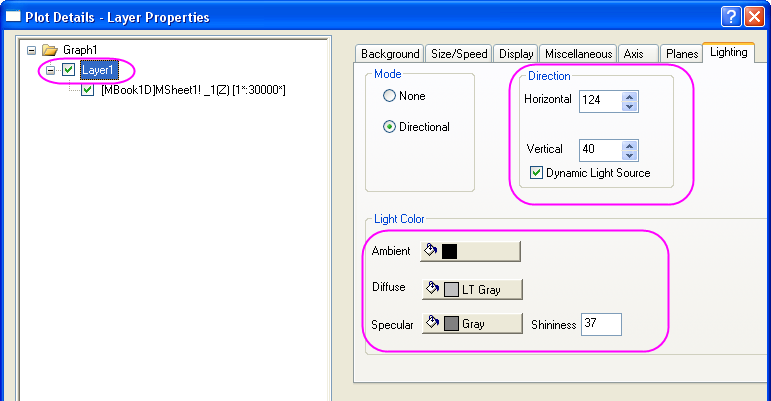Uncheck the Layer1 visibility checkbox
Image resolution: width=771 pixels, height=401 pixels.
point(69,70)
